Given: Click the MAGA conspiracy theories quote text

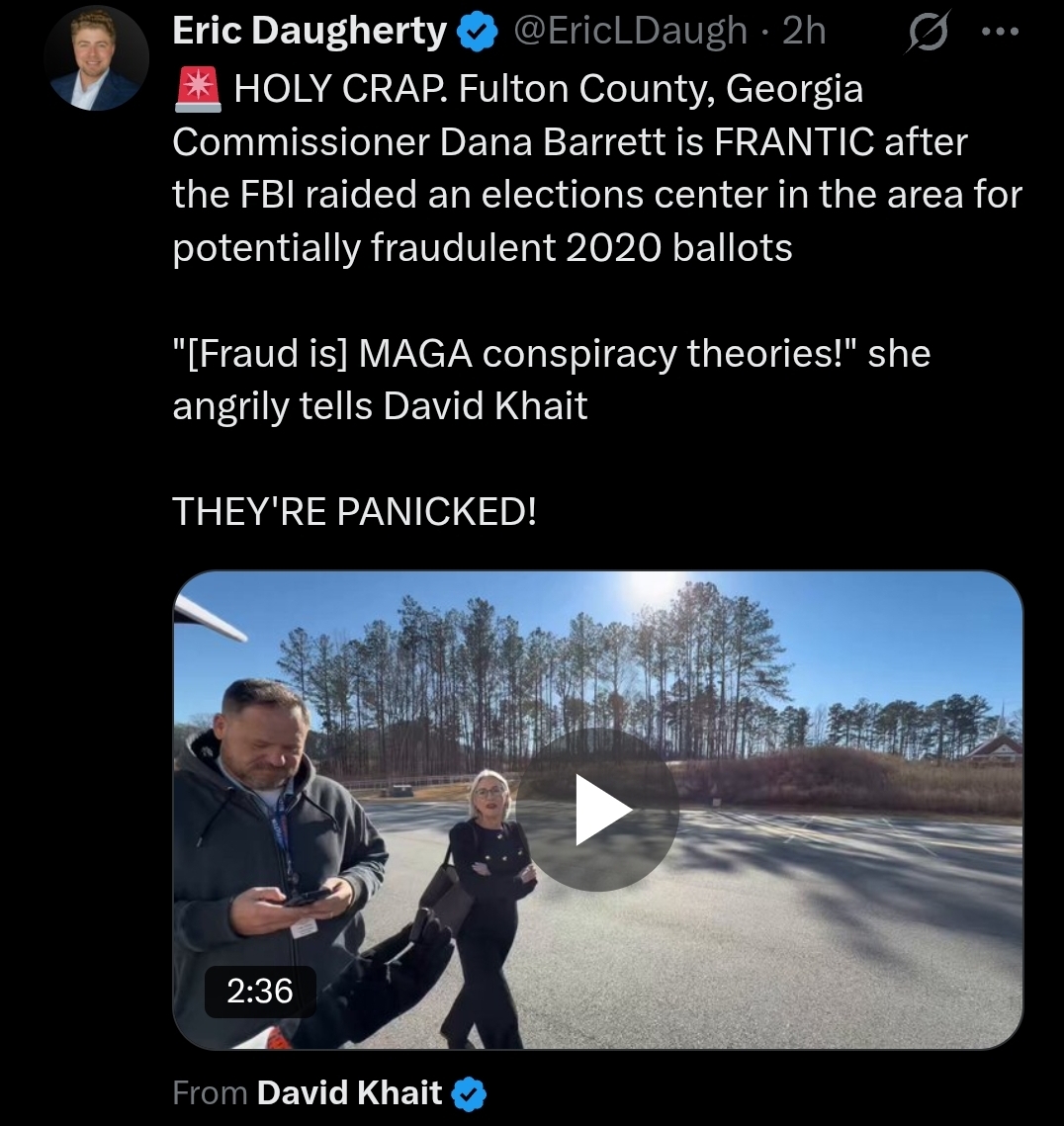Looking at the screenshot, I should coord(552,353).
